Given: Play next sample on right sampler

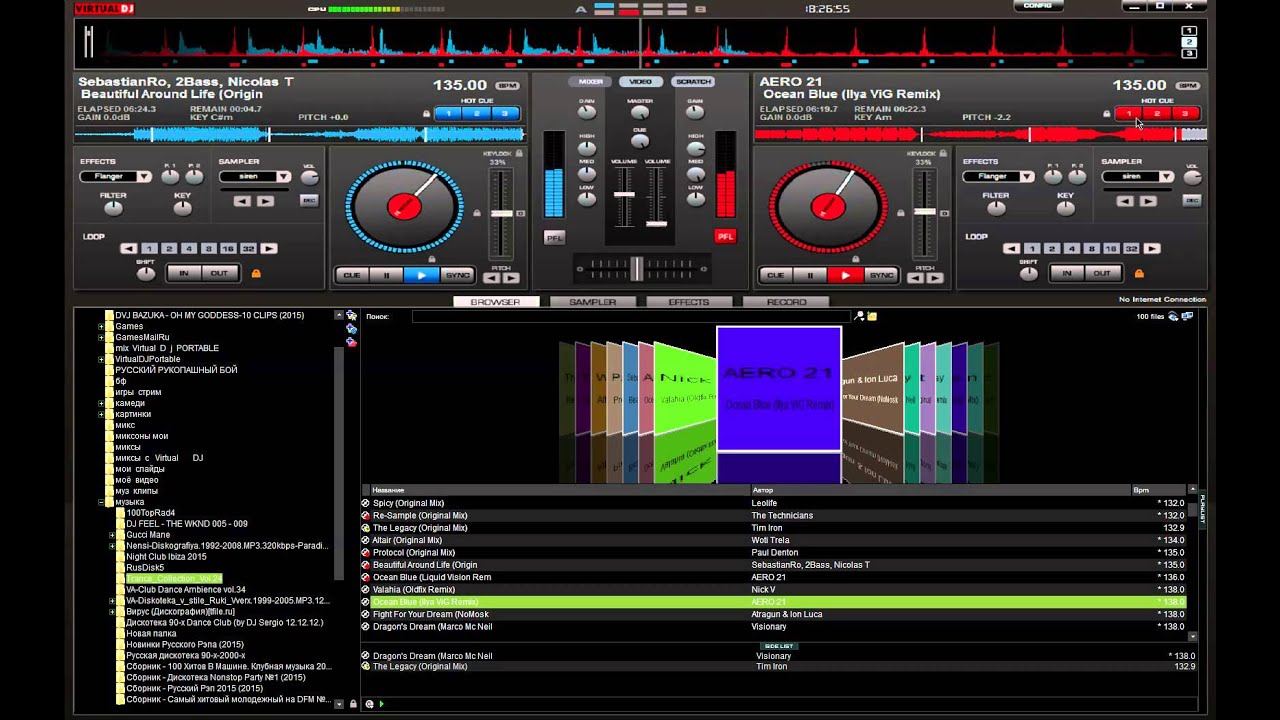Looking at the screenshot, I should coord(1148,201).
